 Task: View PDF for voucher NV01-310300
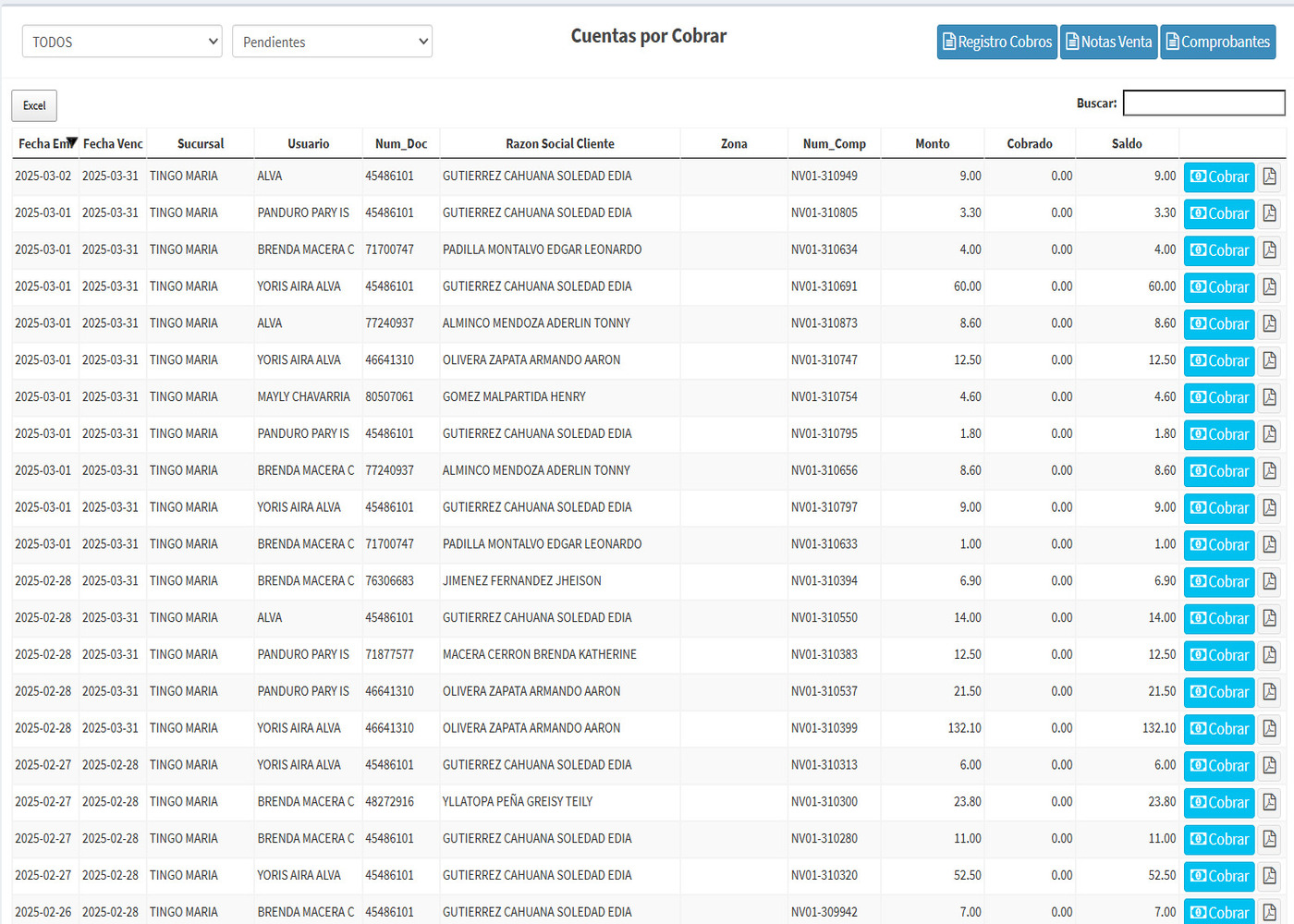click(x=1269, y=802)
